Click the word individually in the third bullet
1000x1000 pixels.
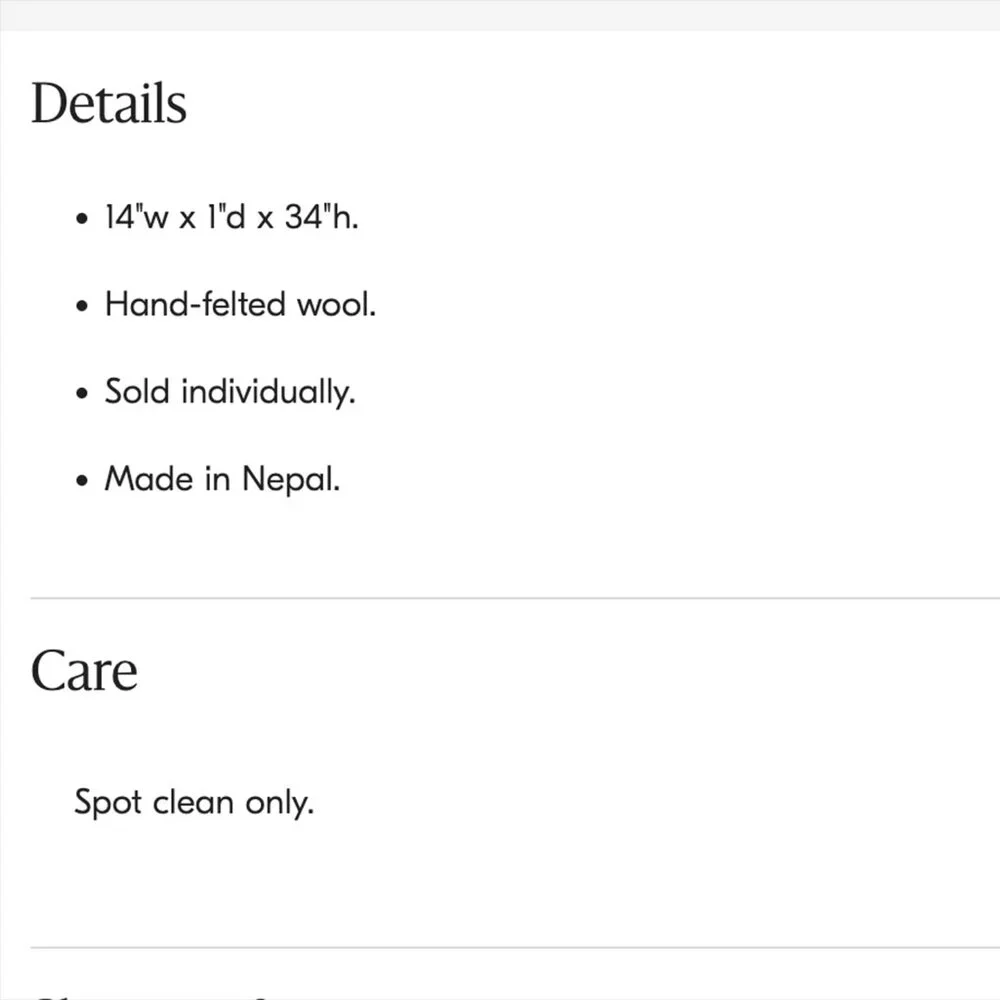click(x=268, y=392)
